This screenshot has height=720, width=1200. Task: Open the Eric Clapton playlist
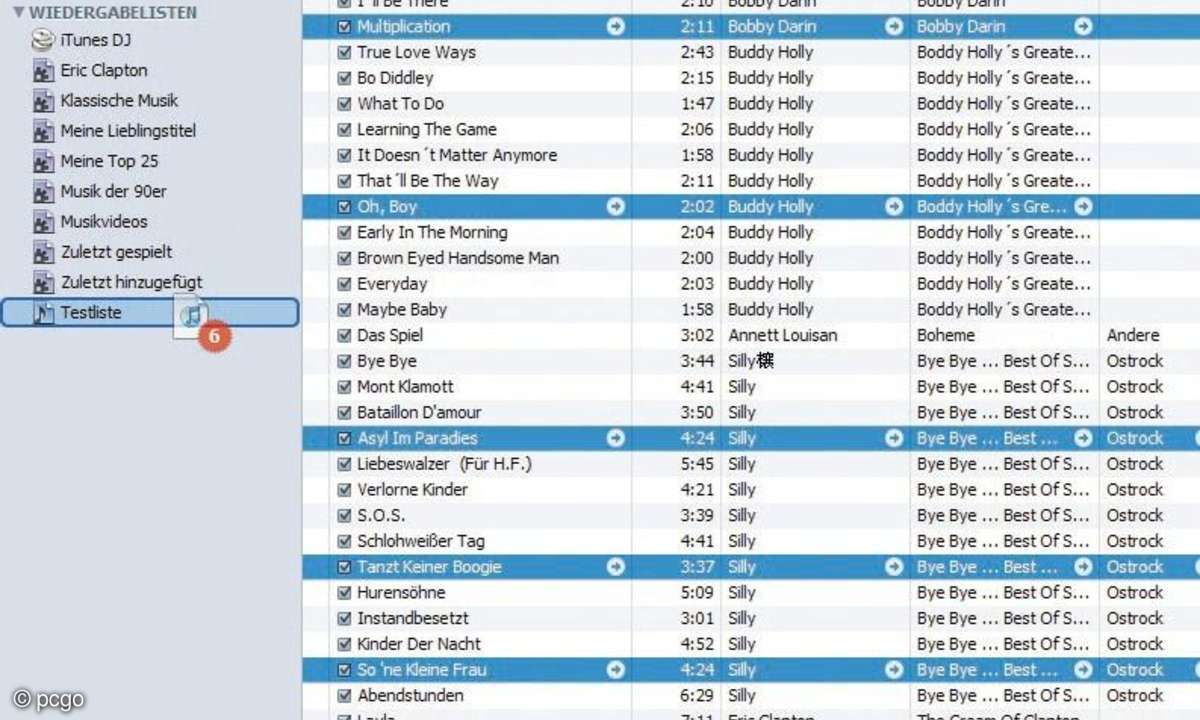[103, 71]
